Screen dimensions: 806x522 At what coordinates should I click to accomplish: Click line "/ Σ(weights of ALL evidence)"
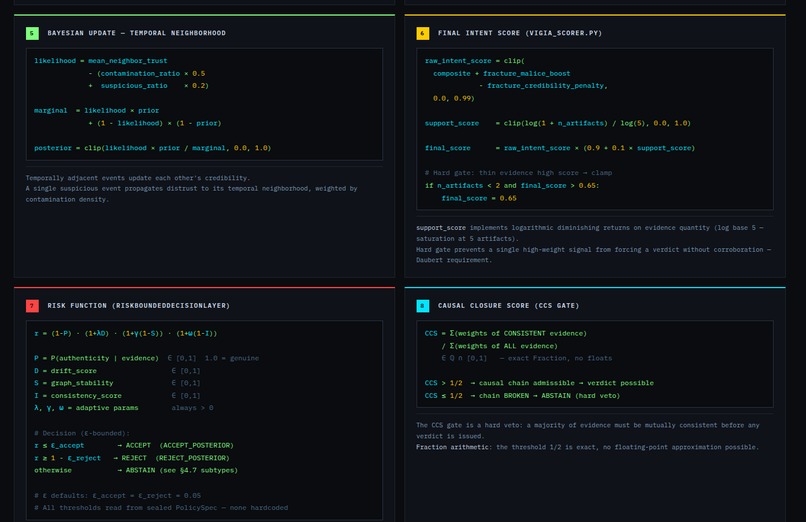tap(499, 346)
